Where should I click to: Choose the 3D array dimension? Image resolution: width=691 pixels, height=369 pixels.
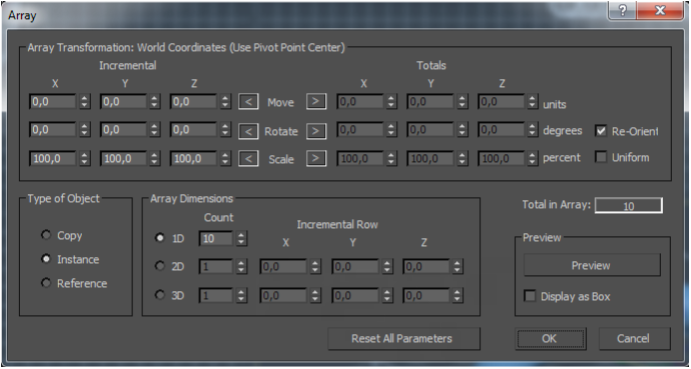160,294
